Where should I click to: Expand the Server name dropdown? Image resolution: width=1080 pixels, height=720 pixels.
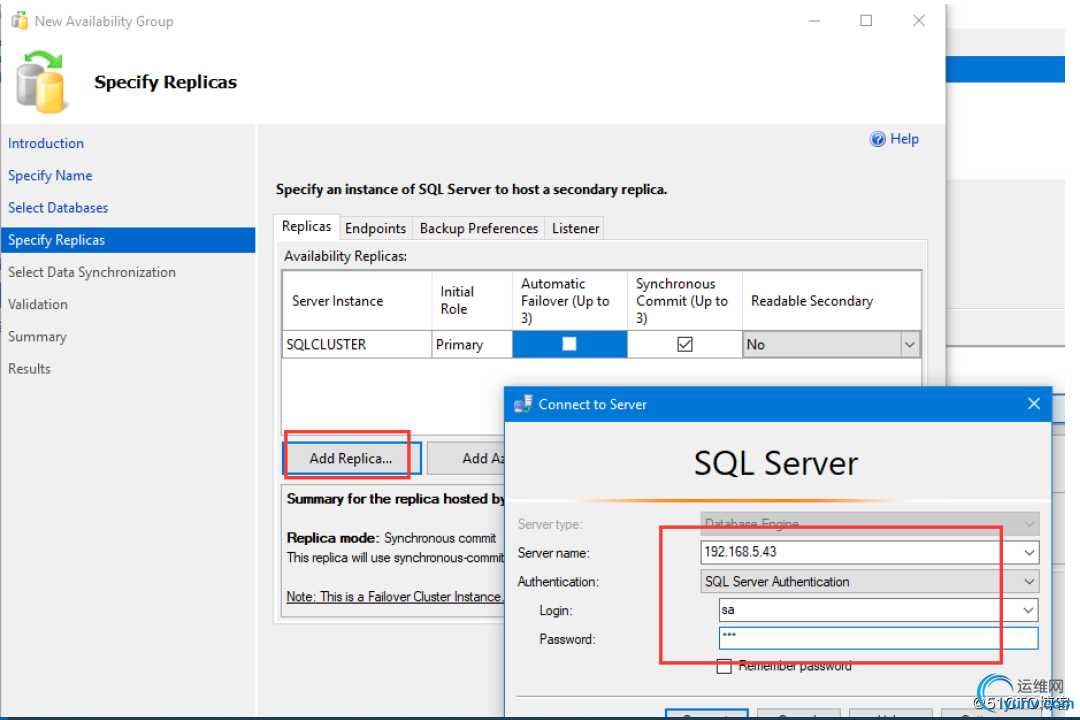1029,553
